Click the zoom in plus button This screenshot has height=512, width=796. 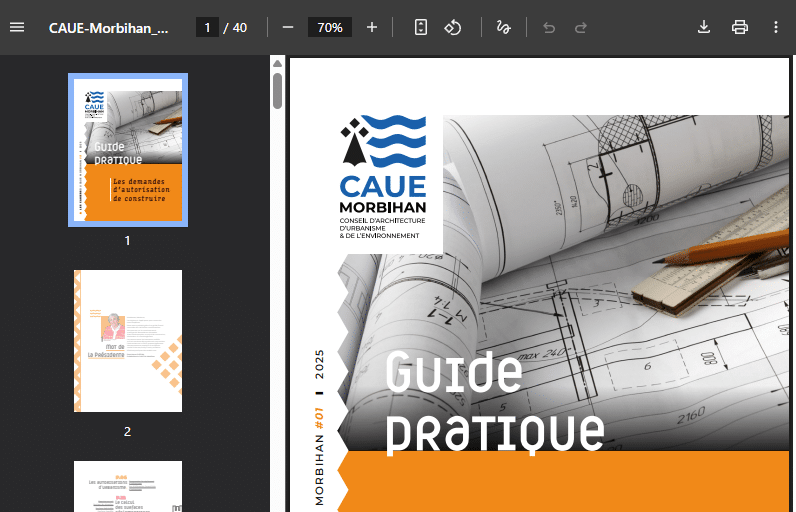point(372,27)
